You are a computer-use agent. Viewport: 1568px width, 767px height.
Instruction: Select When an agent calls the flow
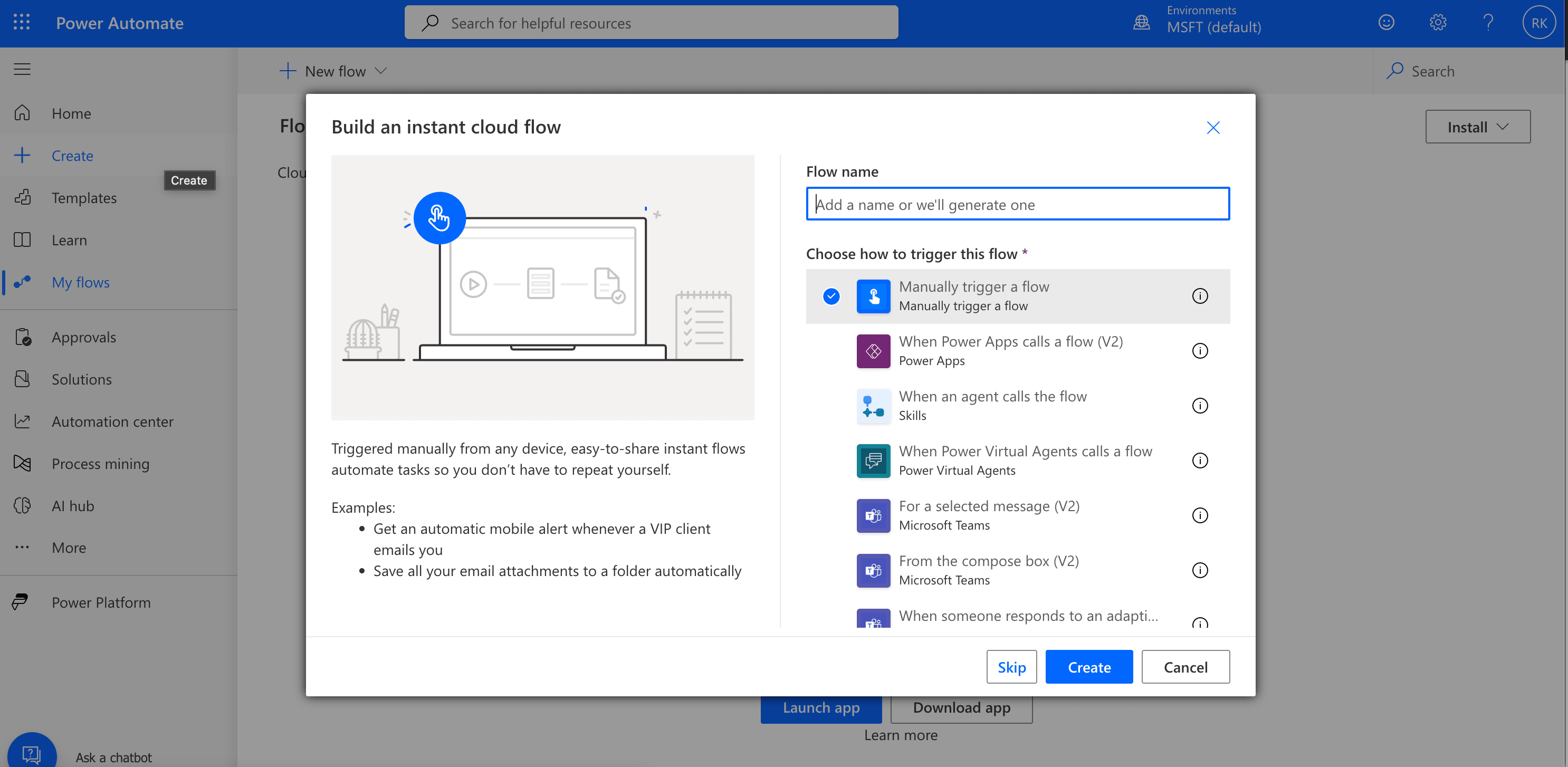tap(1017, 406)
